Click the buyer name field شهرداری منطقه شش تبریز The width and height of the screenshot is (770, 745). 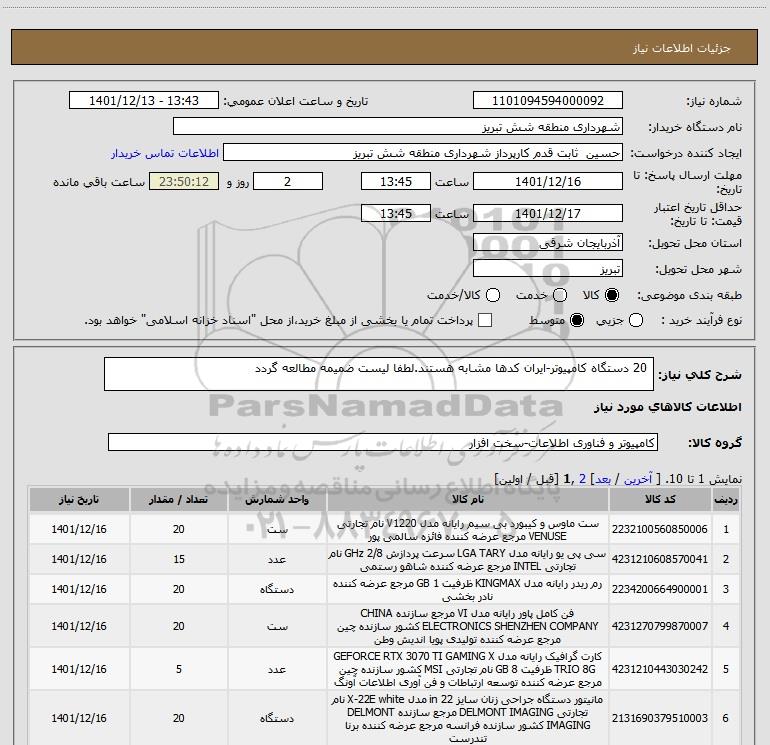pos(398,126)
